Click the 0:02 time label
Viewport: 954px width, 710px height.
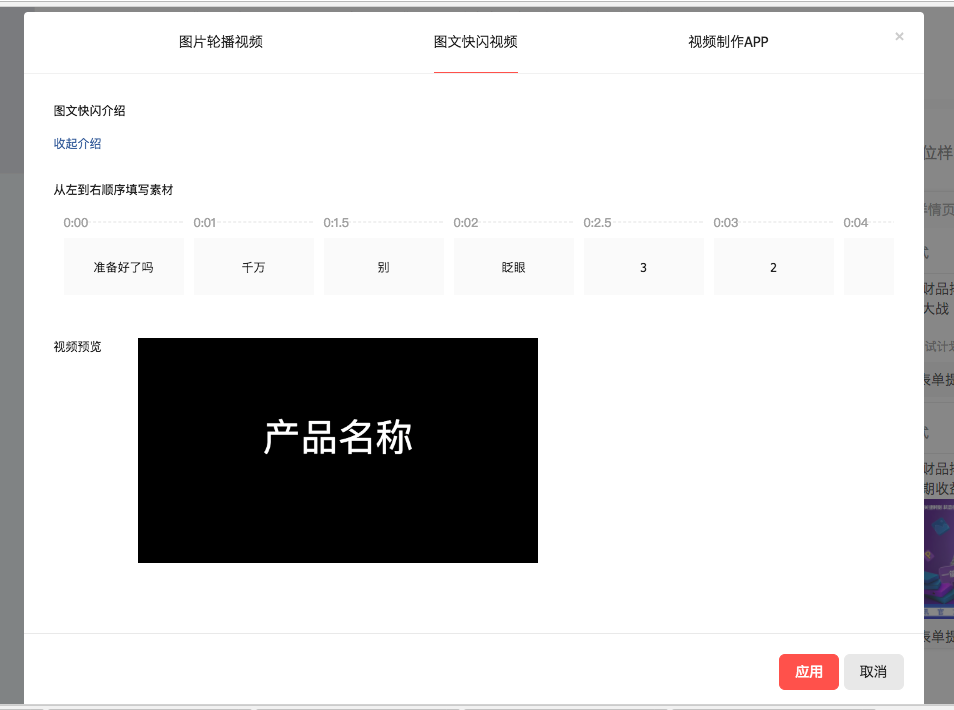pyautogui.click(x=466, y=223)
